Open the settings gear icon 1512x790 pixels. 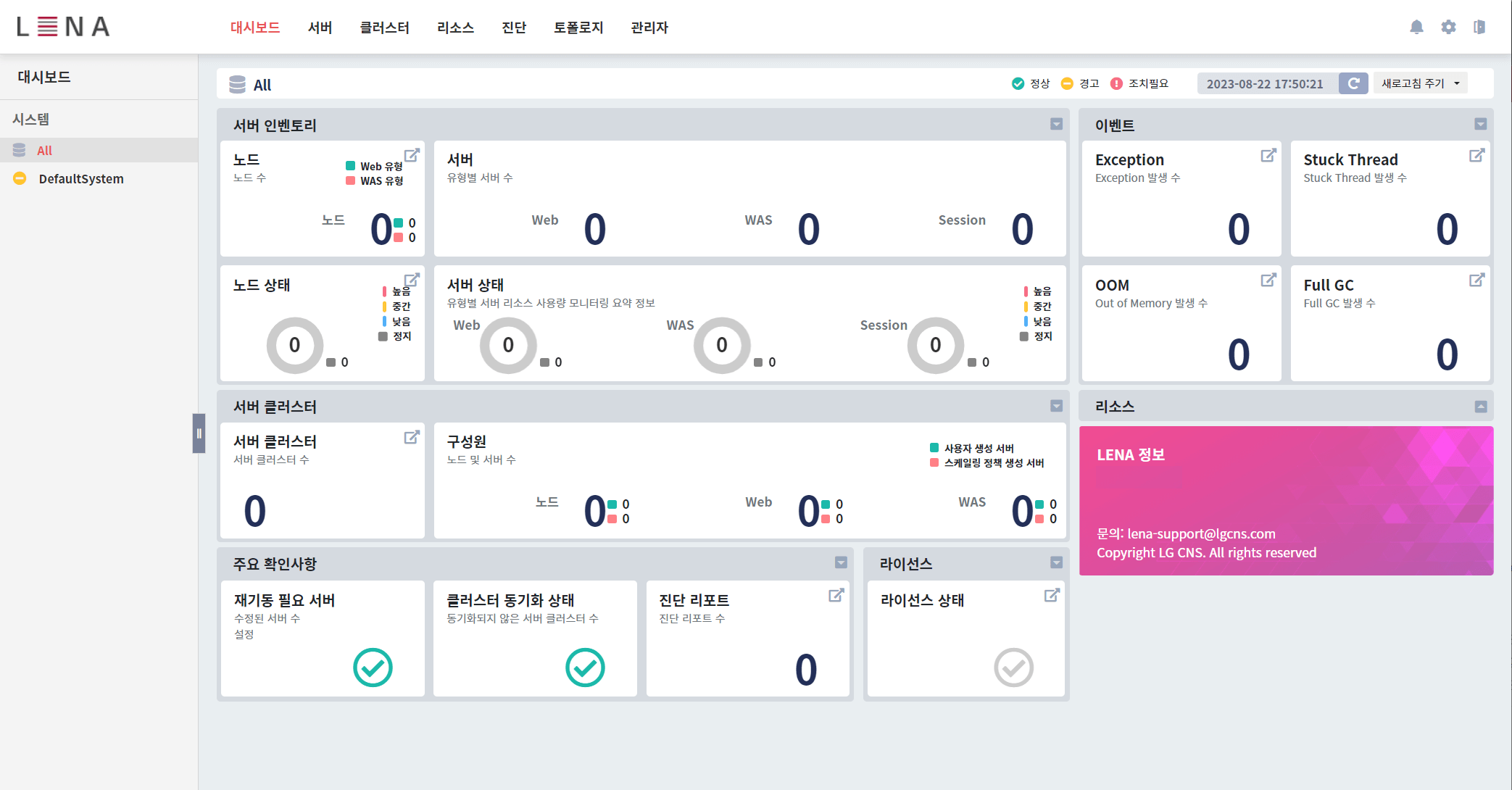tap(1448, 27)
